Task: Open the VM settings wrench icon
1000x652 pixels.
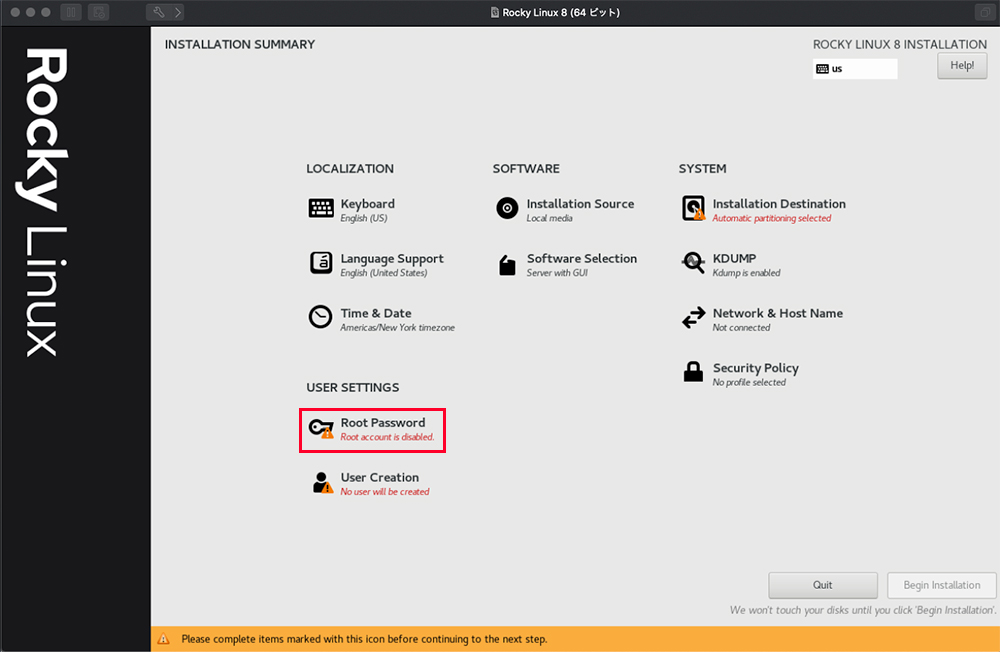Action: click(x=158, y=12)
